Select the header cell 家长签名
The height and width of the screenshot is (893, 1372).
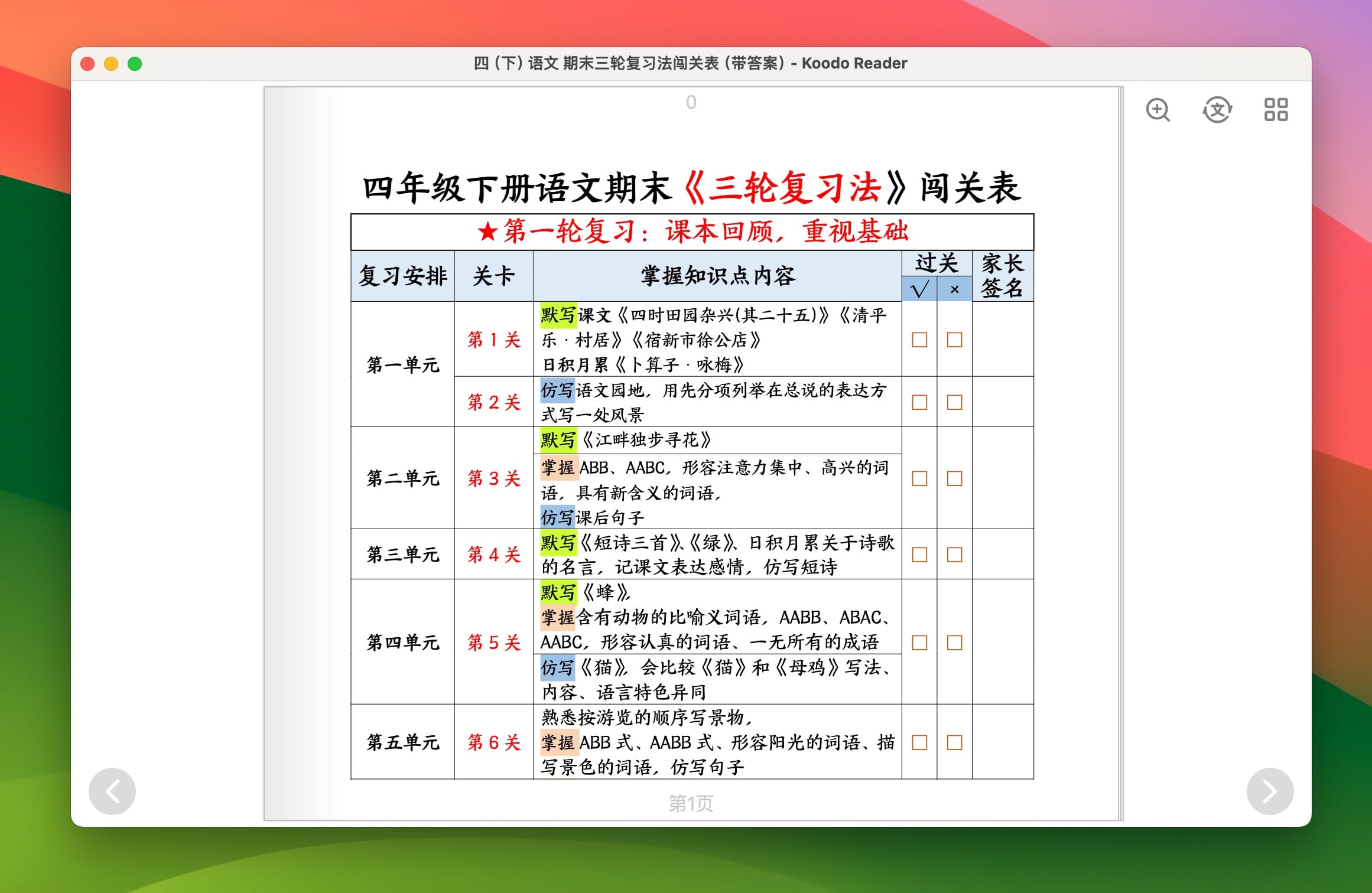click(x=1002, y=276)
